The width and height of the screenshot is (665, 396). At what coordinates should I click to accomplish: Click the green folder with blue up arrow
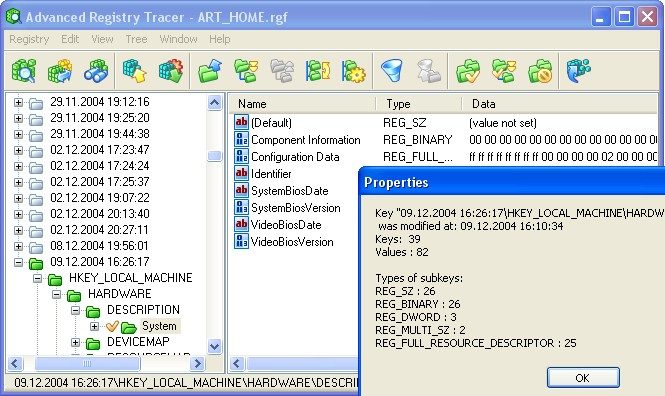pyautogui.click(x=210, y=70)
